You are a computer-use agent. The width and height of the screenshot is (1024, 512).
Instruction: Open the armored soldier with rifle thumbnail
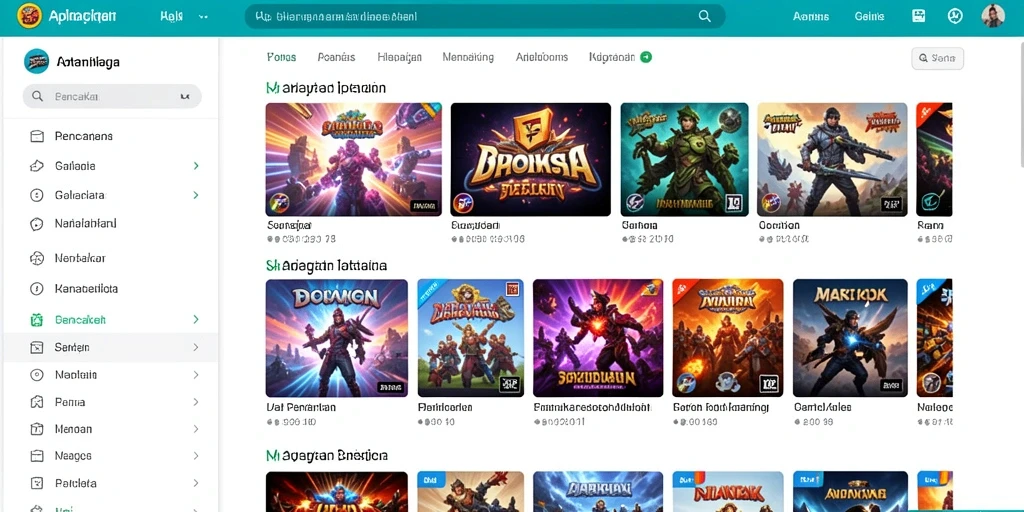832,159
